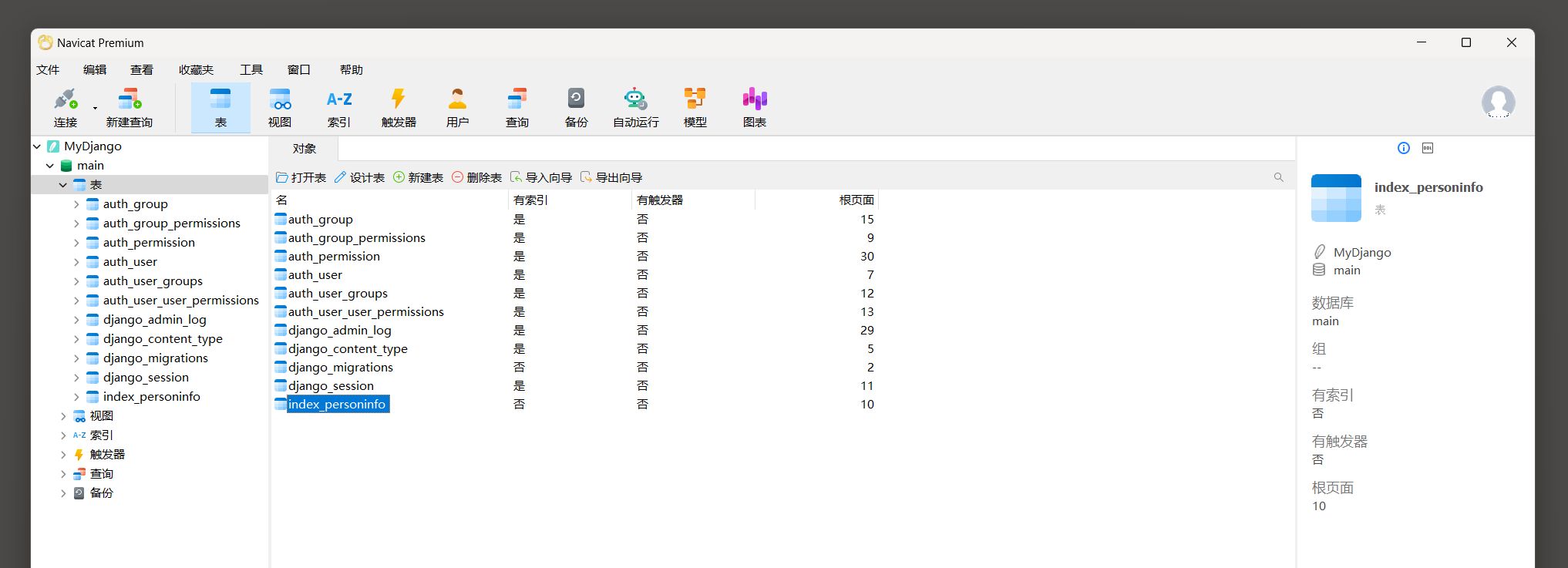Image resolution: width=1568 pixels, height=568 pixels.
Task: Open the 查看 menu
Action: pos(142,70)
